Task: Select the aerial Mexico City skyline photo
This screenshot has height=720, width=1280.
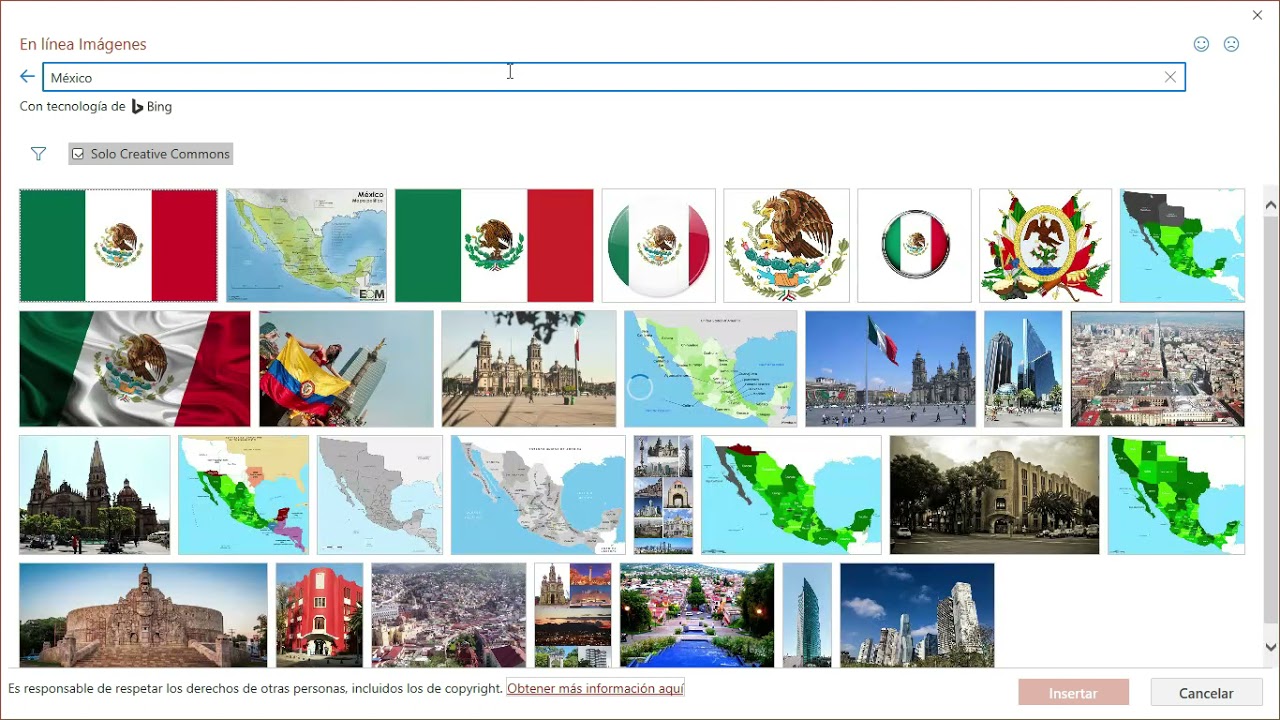Action: [x=1158, y=369]
